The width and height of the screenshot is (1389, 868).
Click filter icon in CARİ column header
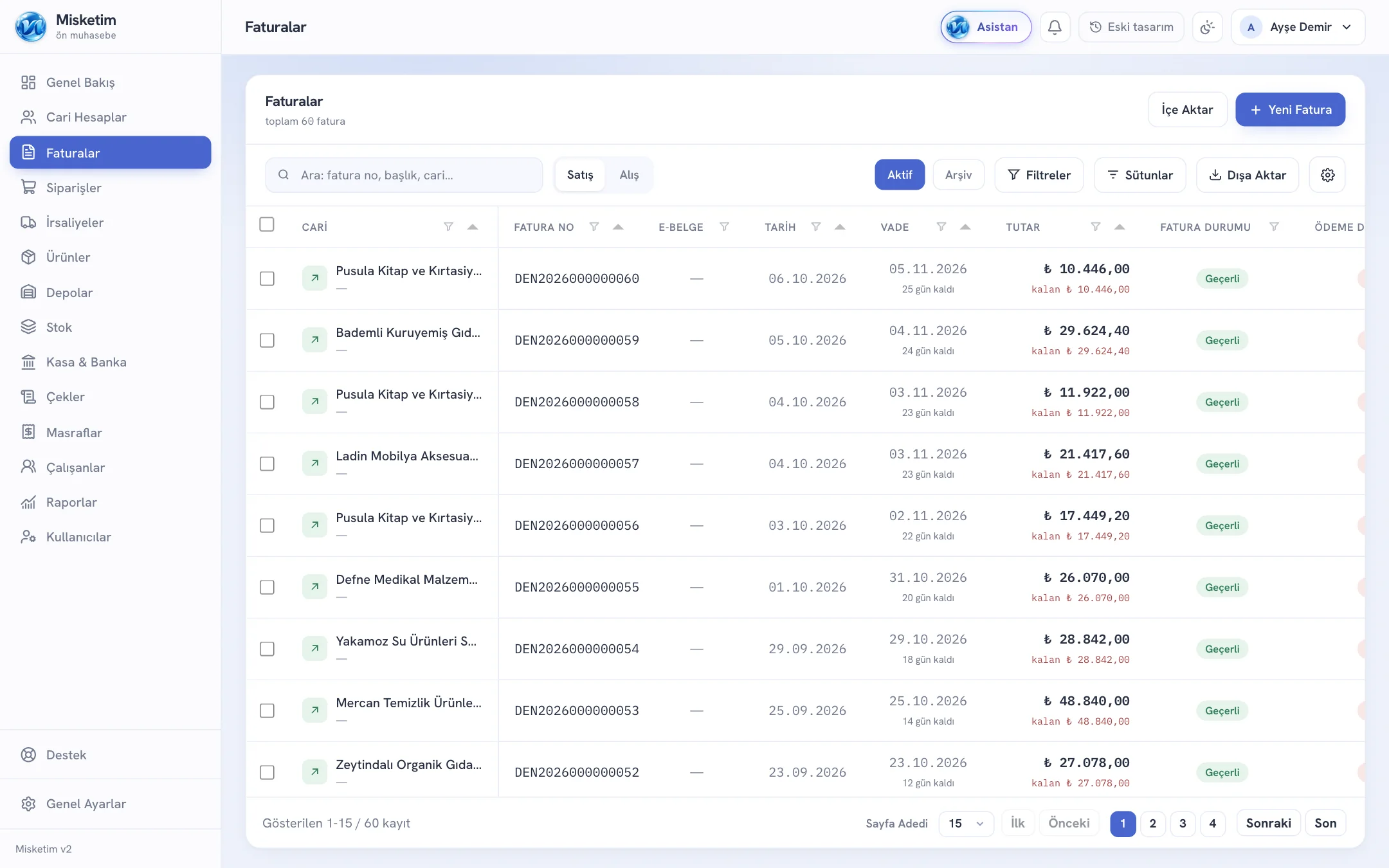[x=448, y=227]
